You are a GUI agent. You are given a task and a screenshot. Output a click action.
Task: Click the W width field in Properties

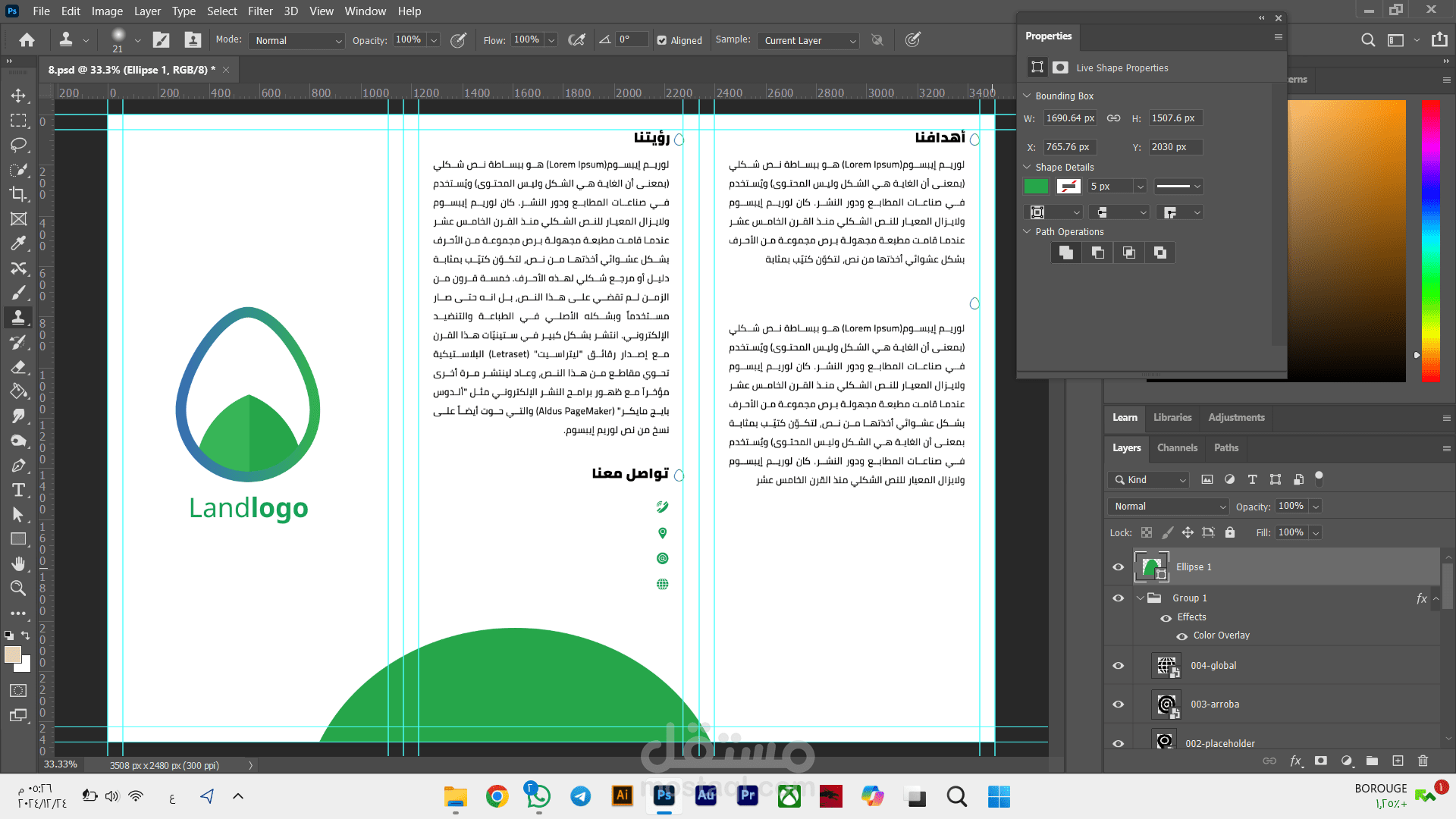pos(1070,118)
